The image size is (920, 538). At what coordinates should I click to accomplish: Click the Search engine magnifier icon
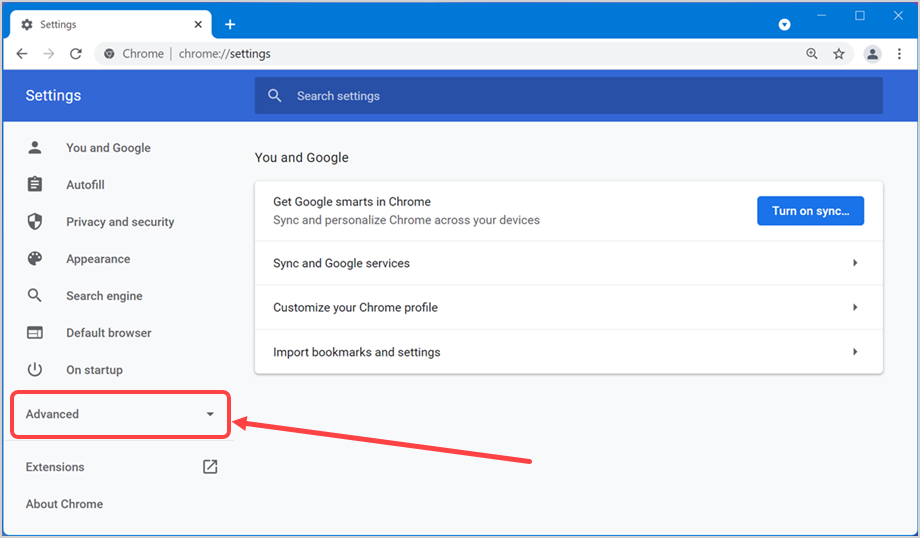click(x=35, y=295)
